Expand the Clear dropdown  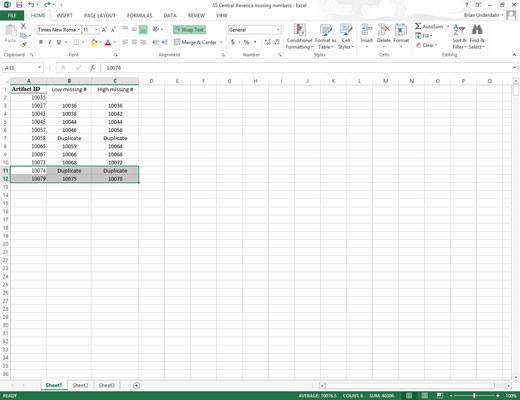[436, 45]
